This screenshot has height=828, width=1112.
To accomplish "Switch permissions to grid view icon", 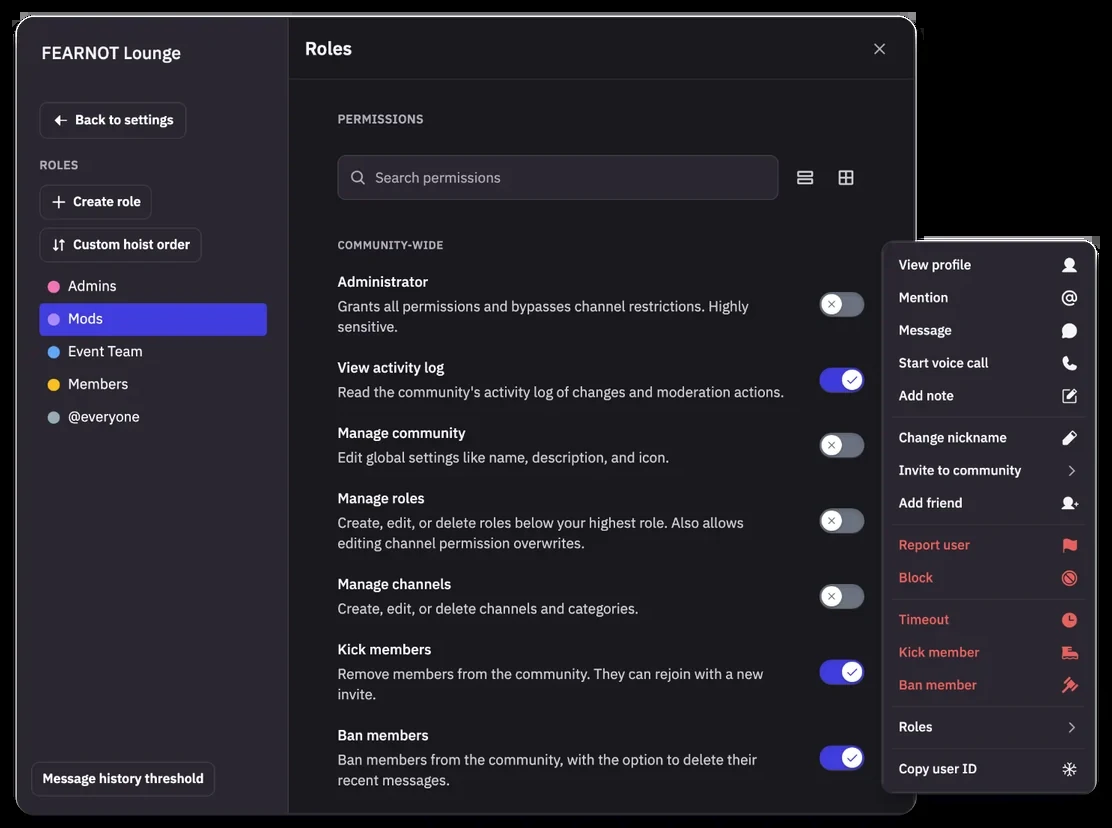I will (x=846, y=178).
